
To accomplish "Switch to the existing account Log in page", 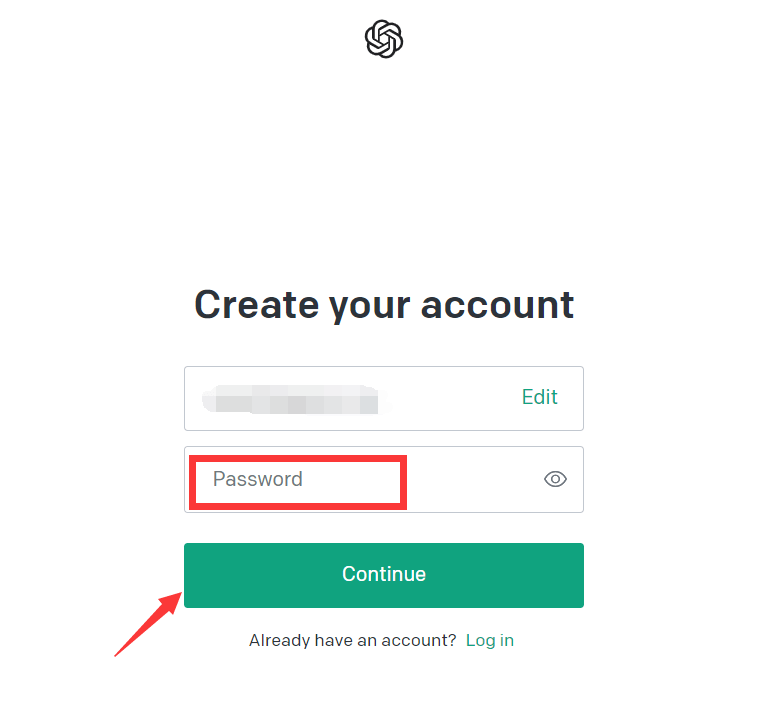I will [490, 640].
